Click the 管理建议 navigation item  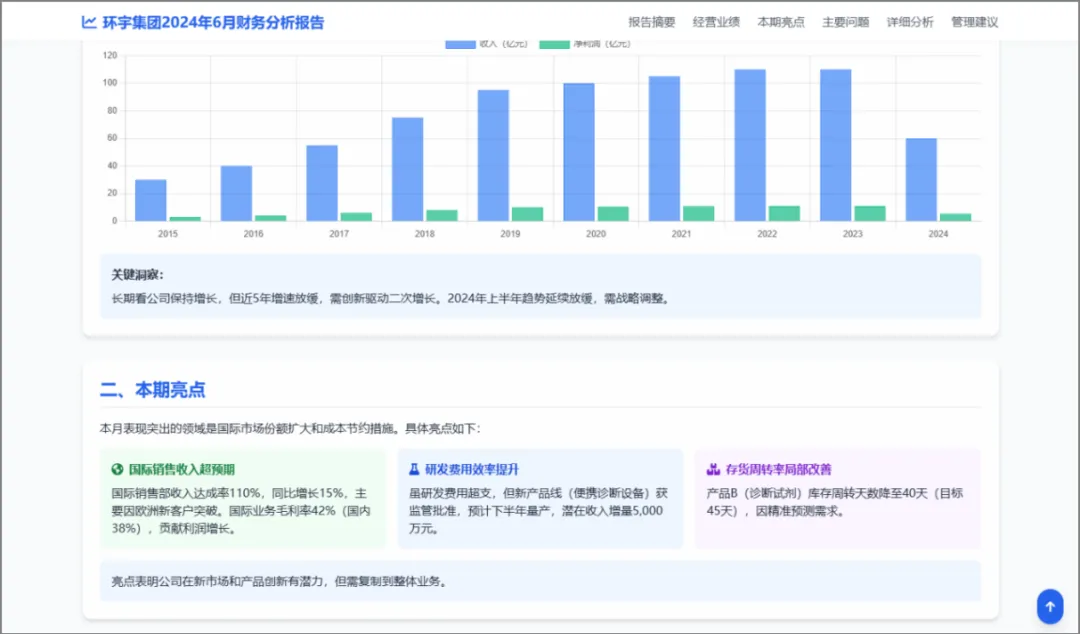[974, 21]
